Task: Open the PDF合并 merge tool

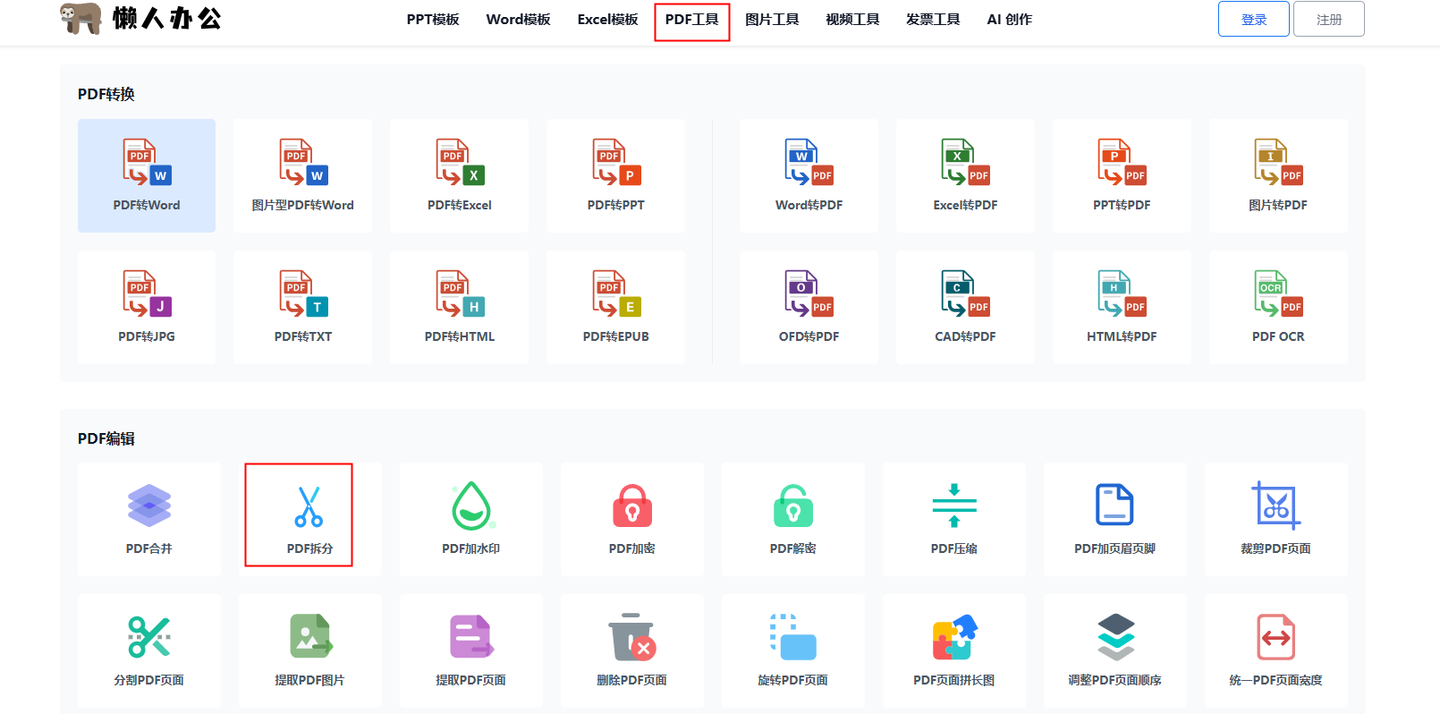Action: click(149, 519)
